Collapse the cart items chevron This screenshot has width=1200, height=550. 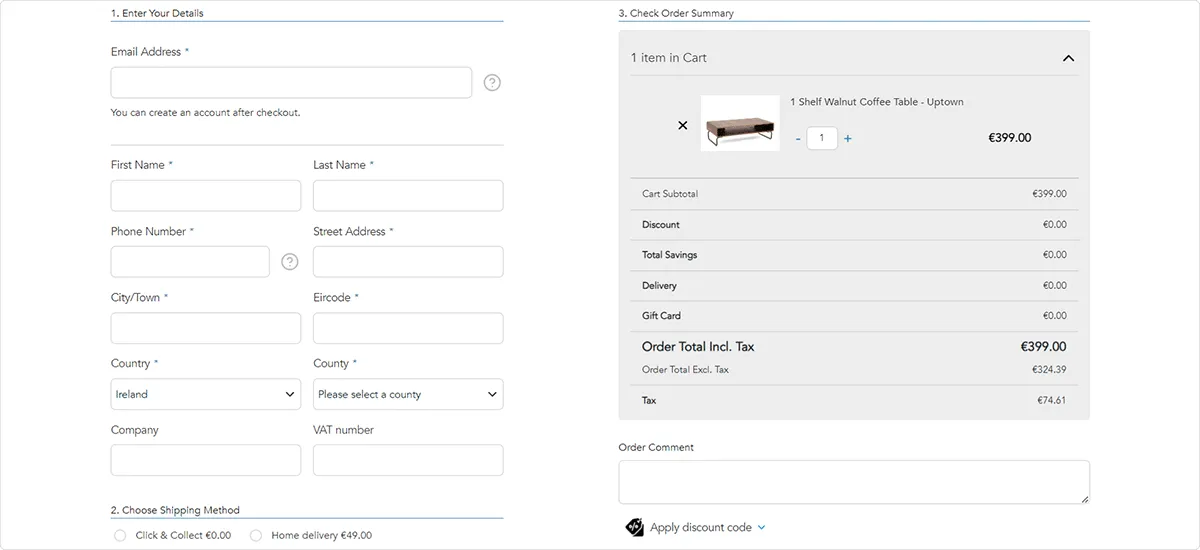(x=1068, y=58)
